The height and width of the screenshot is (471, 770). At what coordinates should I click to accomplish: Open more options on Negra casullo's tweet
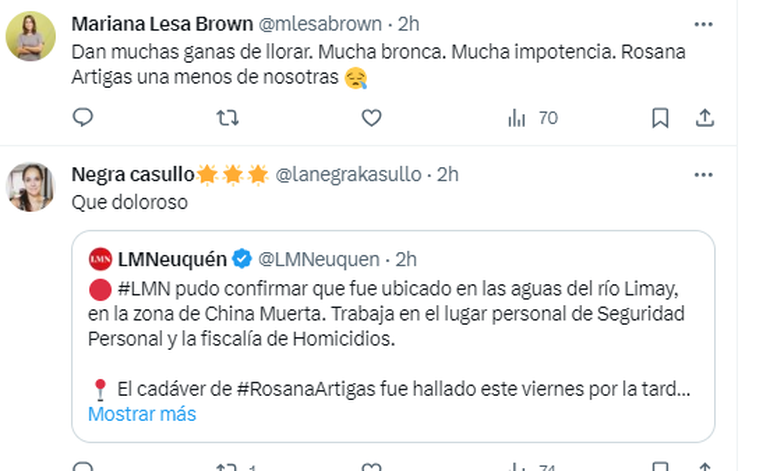704,174
